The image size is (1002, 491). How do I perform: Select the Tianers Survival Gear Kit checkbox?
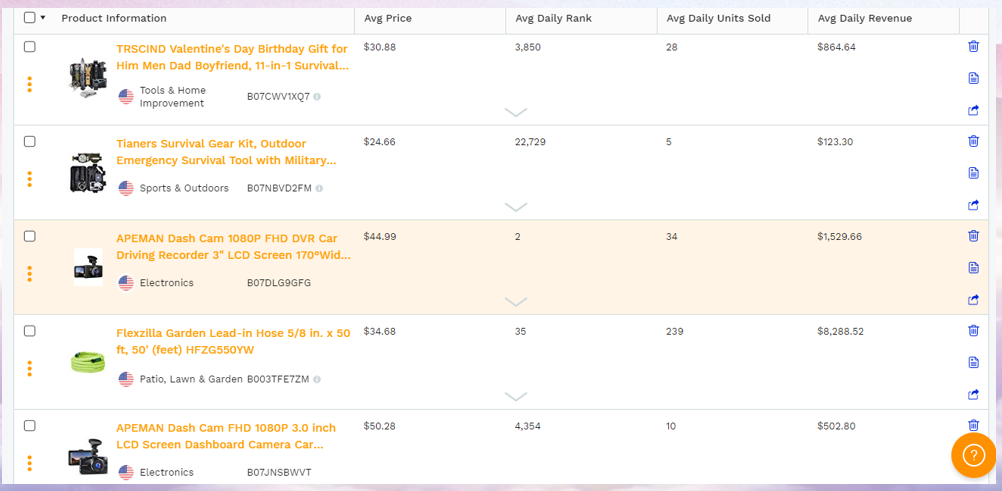point(29,141)
